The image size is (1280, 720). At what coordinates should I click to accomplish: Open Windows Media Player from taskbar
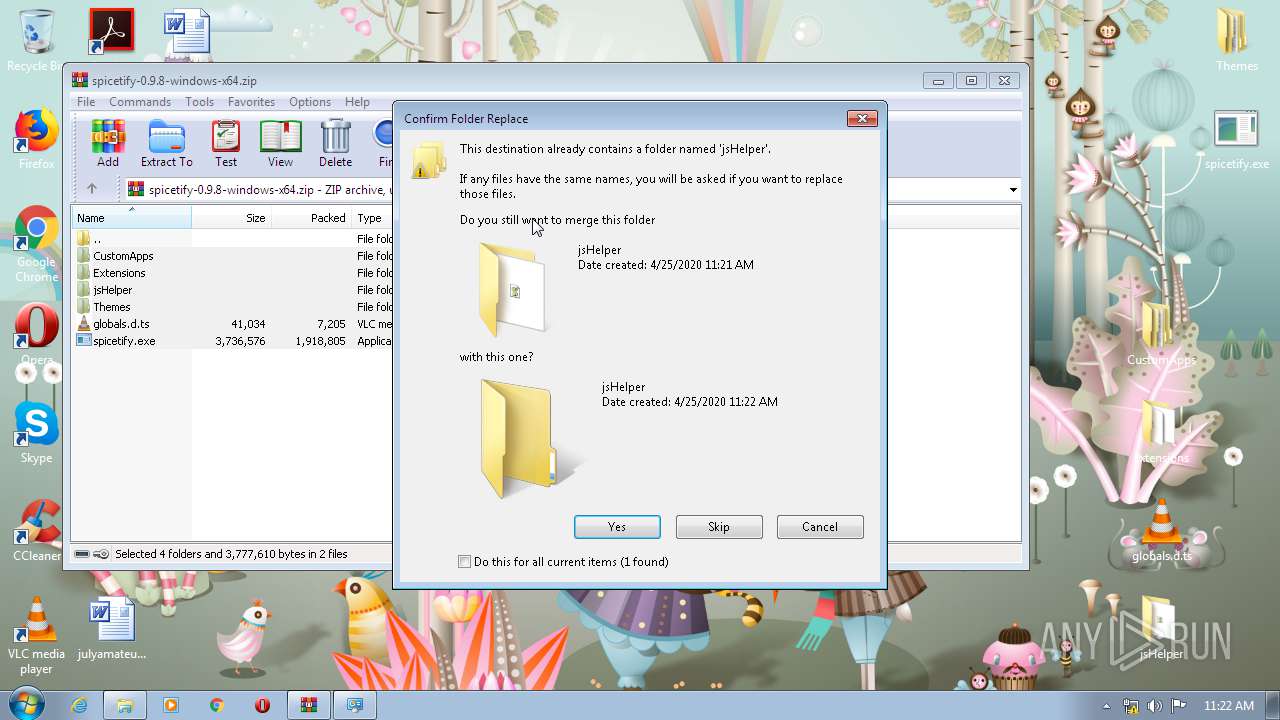(x=171, y=705)
